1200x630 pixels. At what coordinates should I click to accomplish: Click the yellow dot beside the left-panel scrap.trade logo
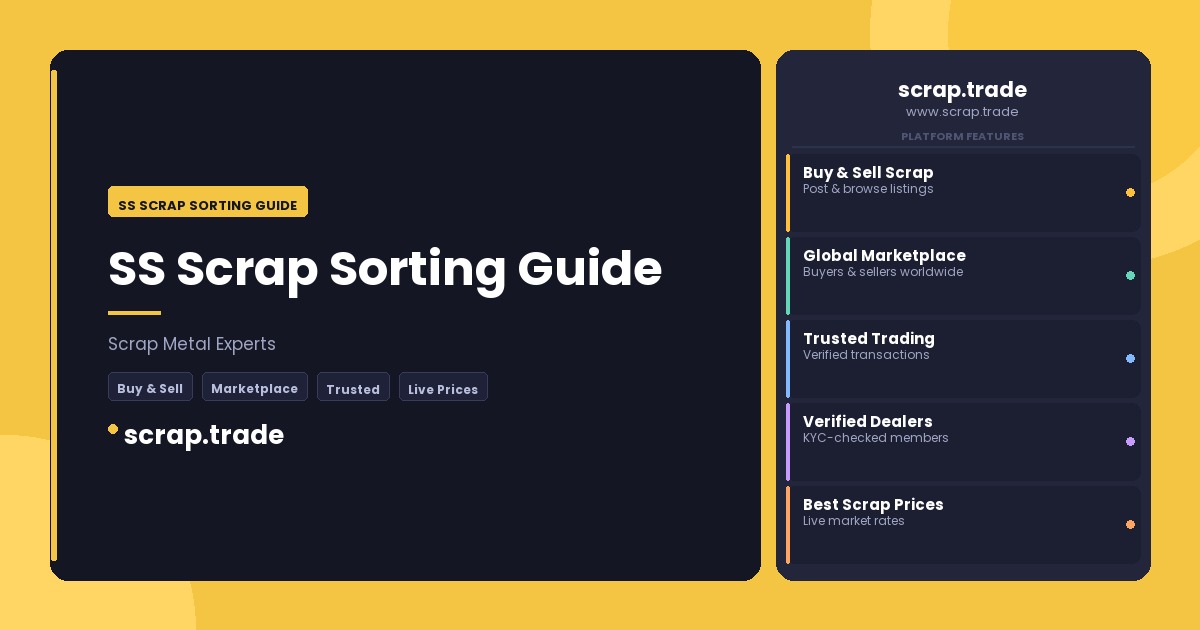[x=113, y=429]
